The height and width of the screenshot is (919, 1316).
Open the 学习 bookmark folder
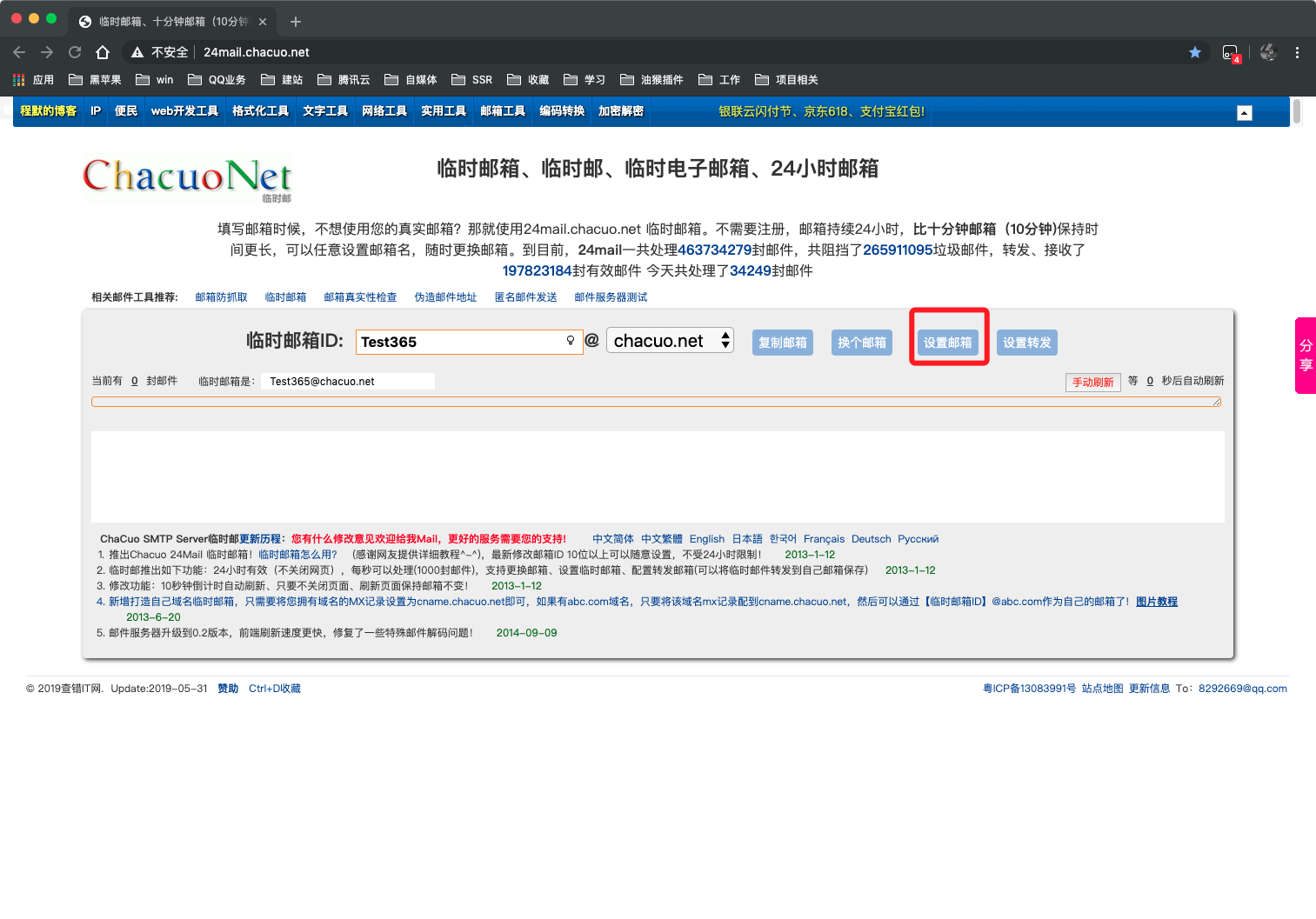click(585, 80)
